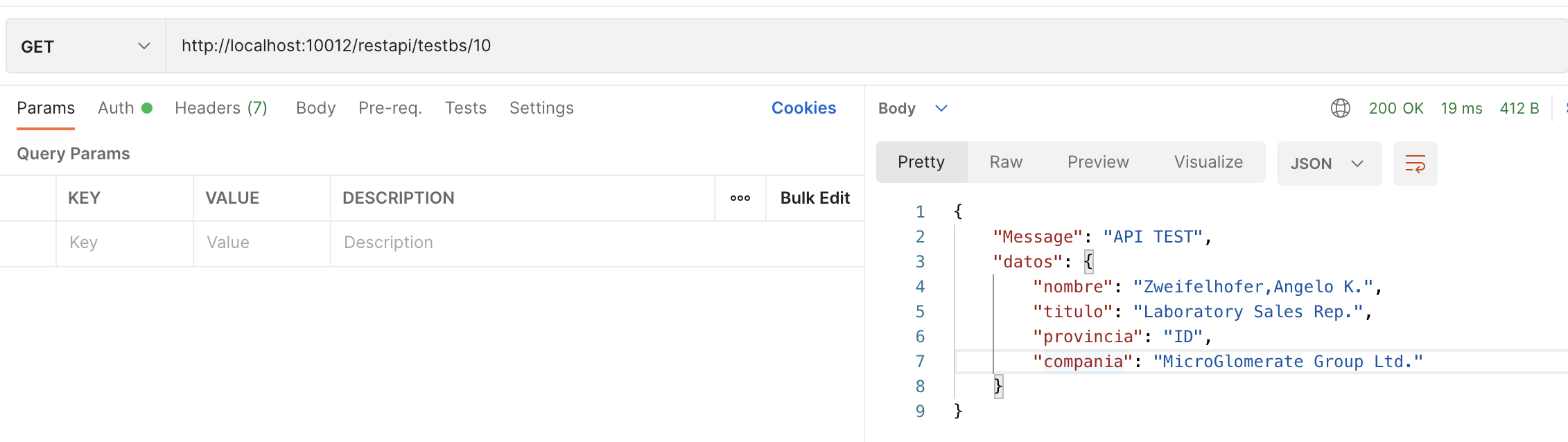Click the globe network information icon

[1341, 108]
